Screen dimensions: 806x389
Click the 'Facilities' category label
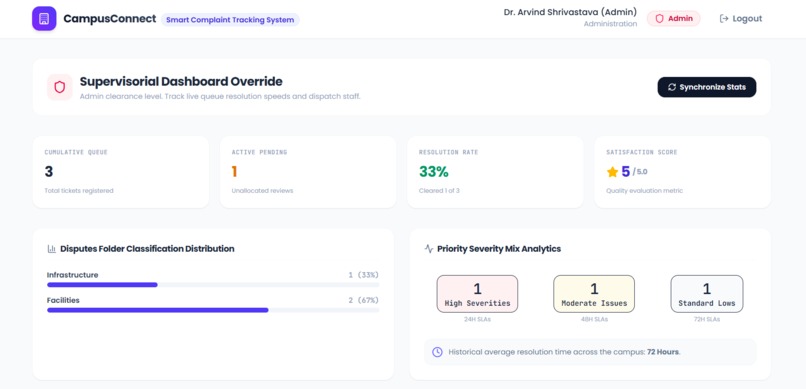[63, 300]
